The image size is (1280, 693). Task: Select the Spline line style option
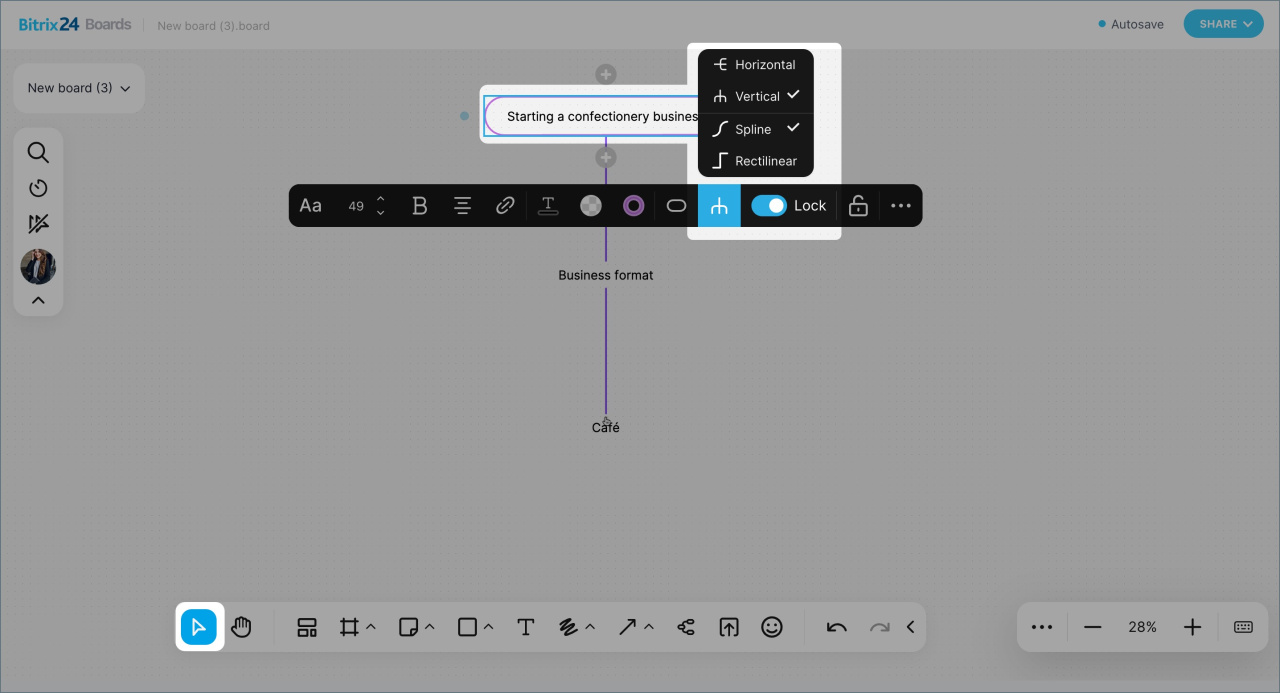tap(755, 129)
